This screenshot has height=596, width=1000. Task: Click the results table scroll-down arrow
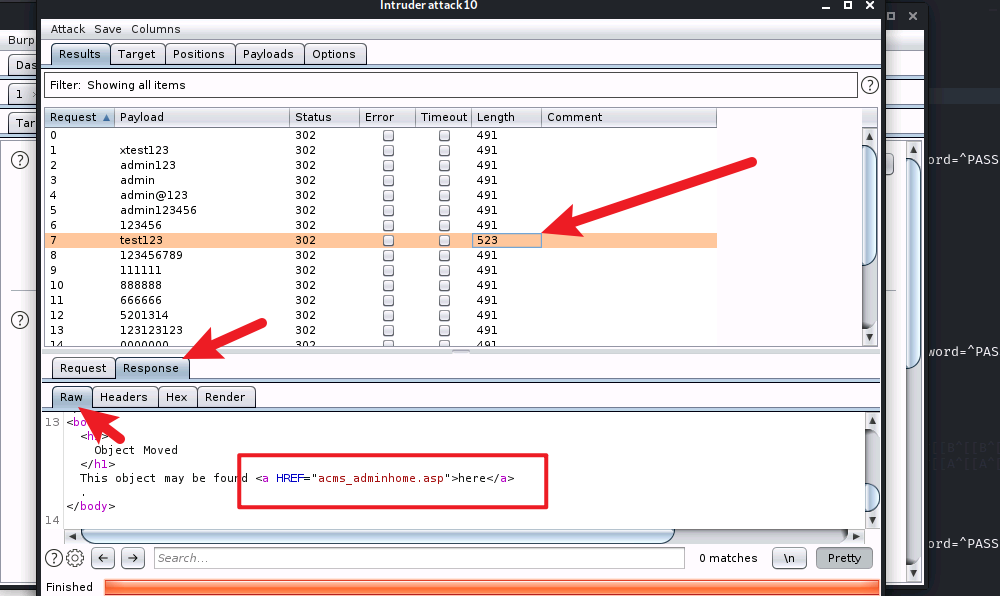pyautogui.click(x=869, y=337)
